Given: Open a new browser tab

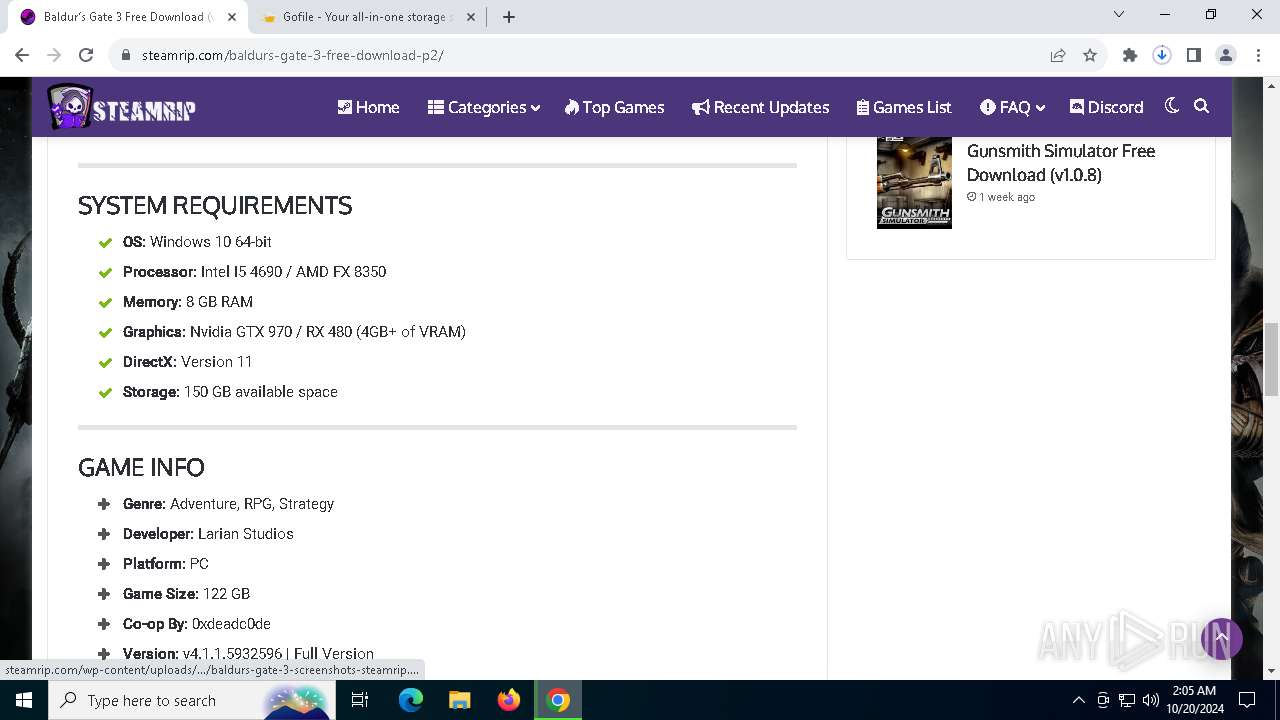Looking at the screenshot, I should (x=509, y=17).
